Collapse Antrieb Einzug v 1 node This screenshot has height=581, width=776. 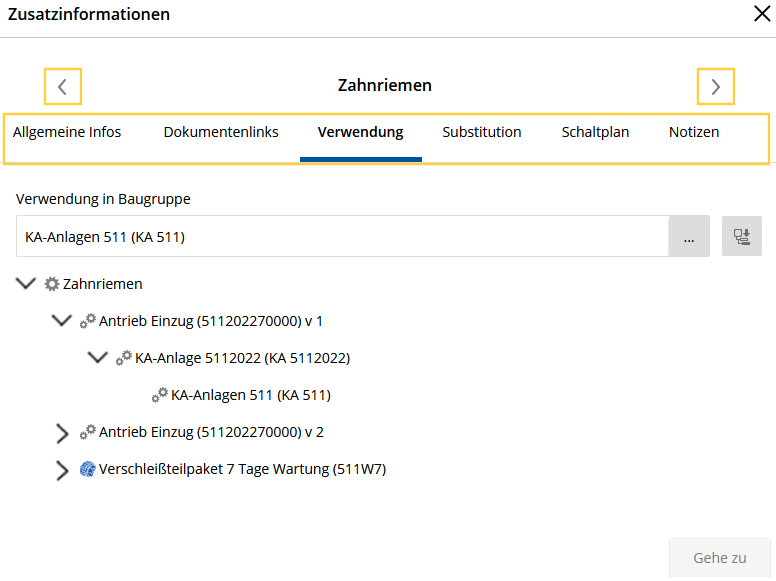62,321
